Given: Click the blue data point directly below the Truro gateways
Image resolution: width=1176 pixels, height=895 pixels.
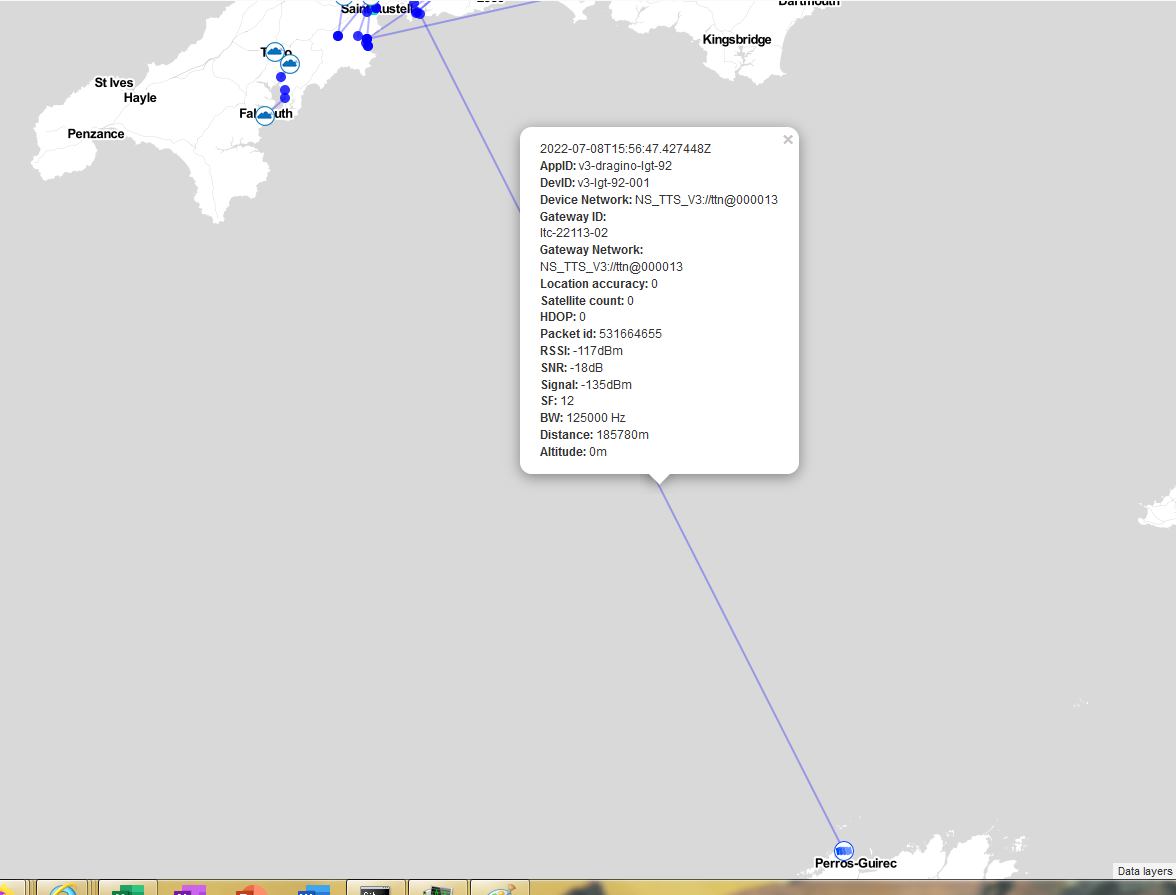Looking at the screenshot, I should tap(280, 77).
